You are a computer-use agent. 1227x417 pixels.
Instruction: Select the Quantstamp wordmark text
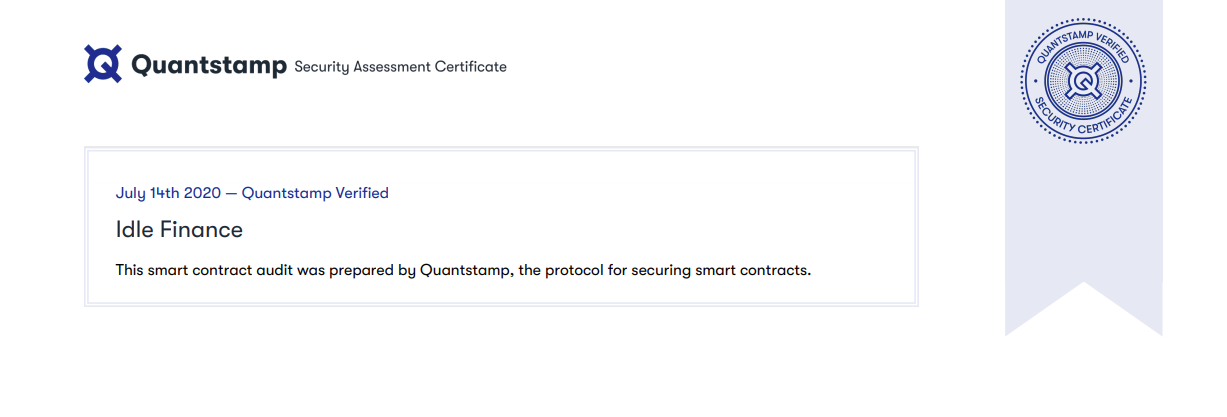pyautogui.click(x=209, y=65)
